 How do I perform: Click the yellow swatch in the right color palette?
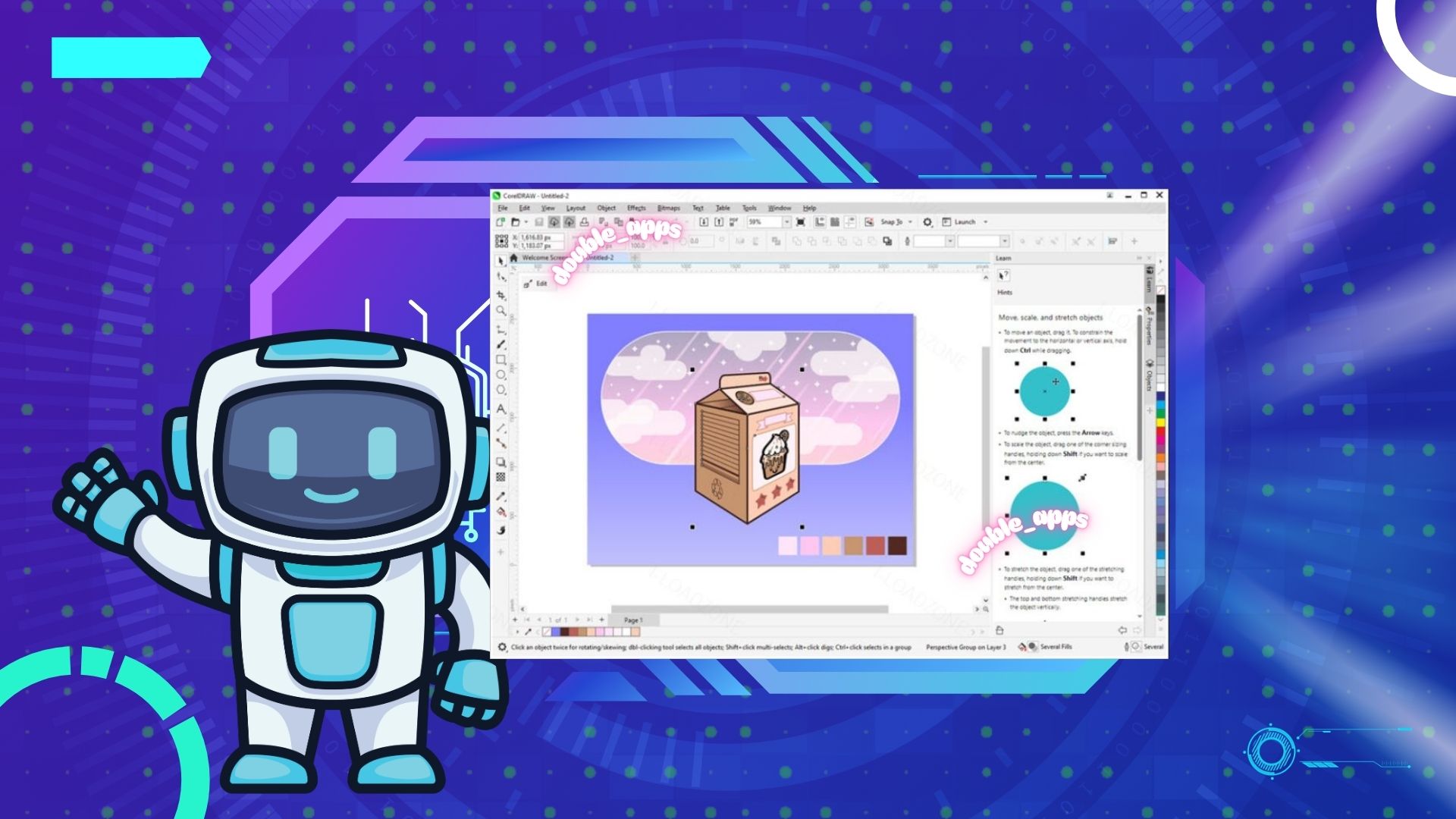click(1161, 422)
